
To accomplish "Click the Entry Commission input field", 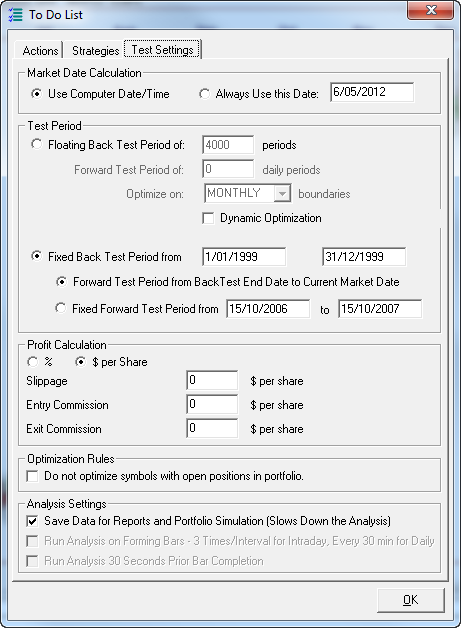I will pos(212,404).
